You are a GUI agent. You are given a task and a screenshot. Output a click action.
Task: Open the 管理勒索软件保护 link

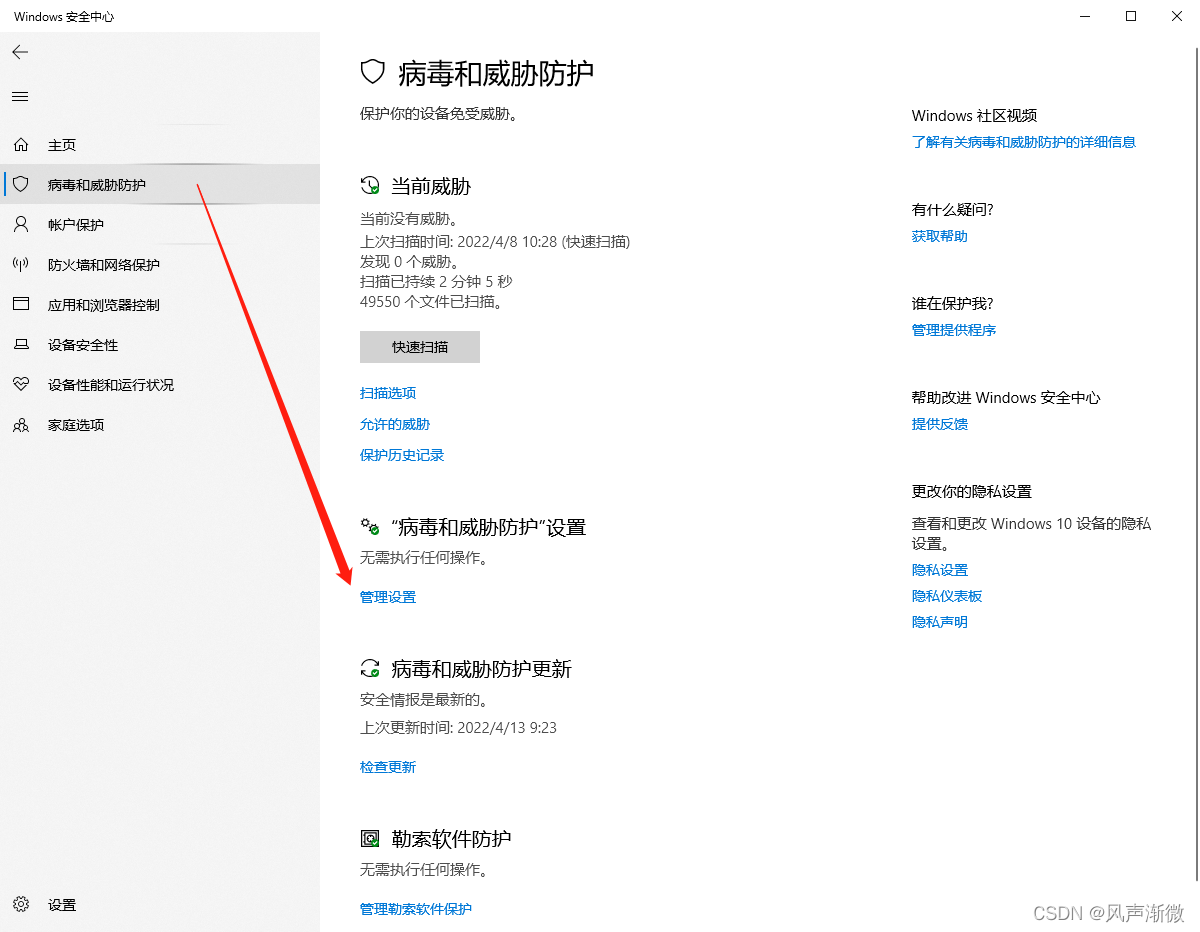click(416, 909)
